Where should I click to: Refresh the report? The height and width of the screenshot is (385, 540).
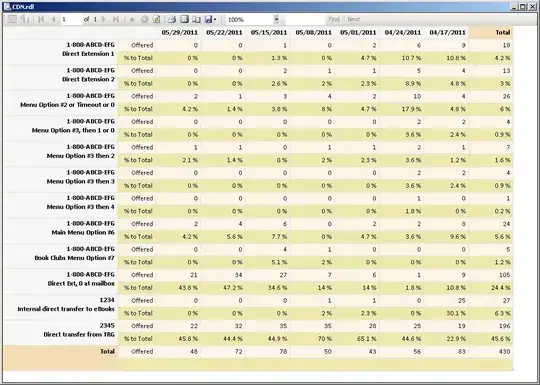[157, 19]
